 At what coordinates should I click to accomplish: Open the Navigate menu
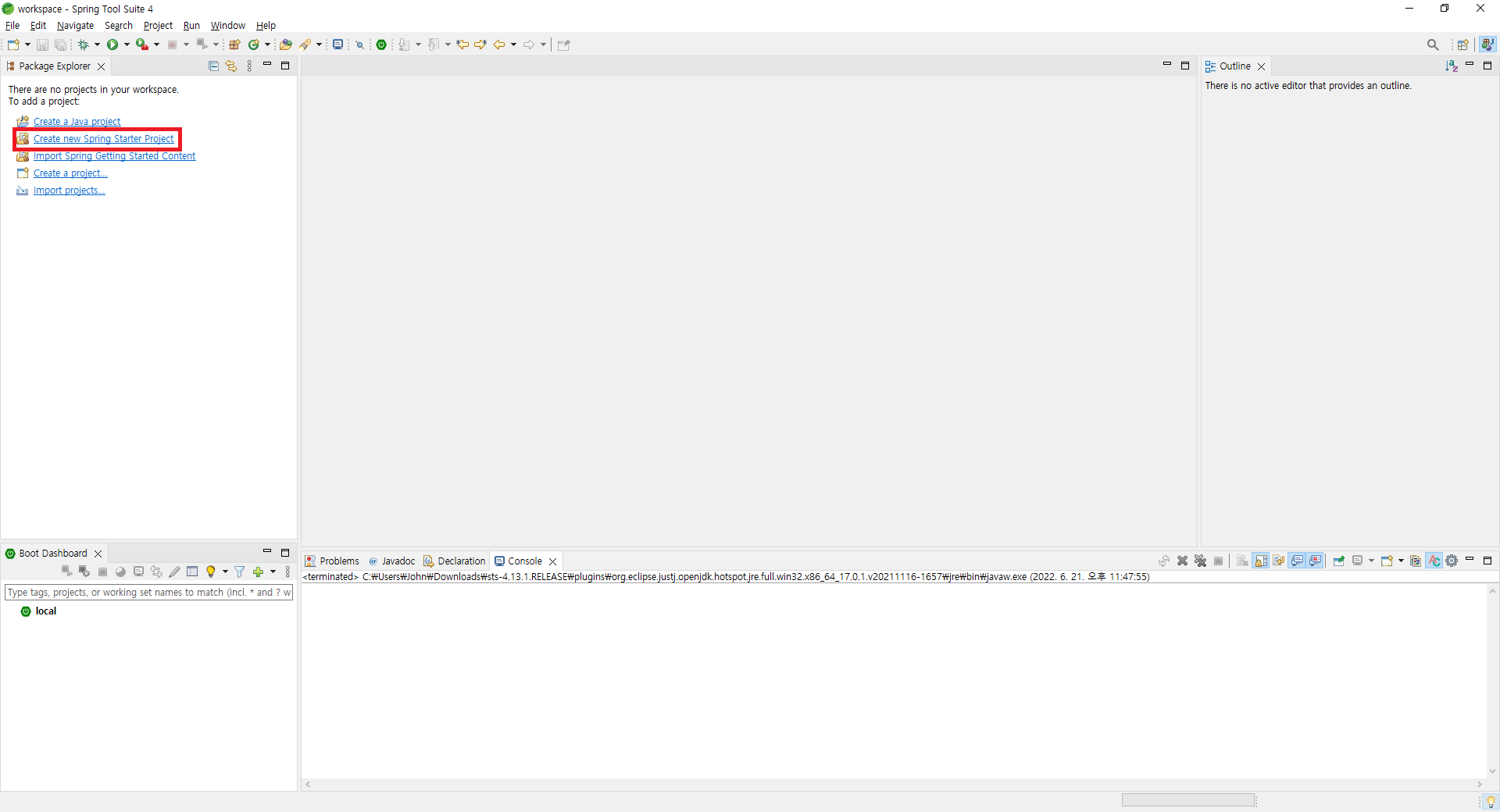pyautogui.click(x=75, y=26)
